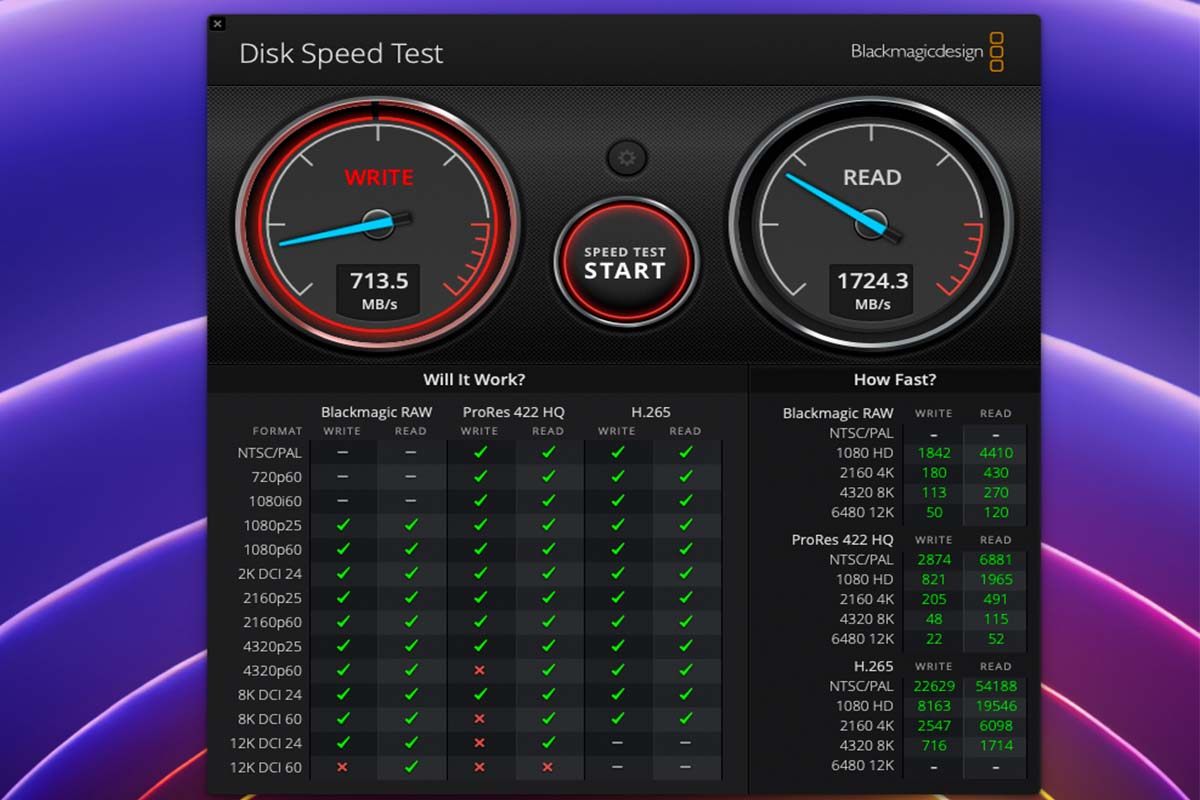Click the H.265 column header in Will It Work
This screenshot has width=1200, height=800.
pyautogui.click(x=651, y=412)
